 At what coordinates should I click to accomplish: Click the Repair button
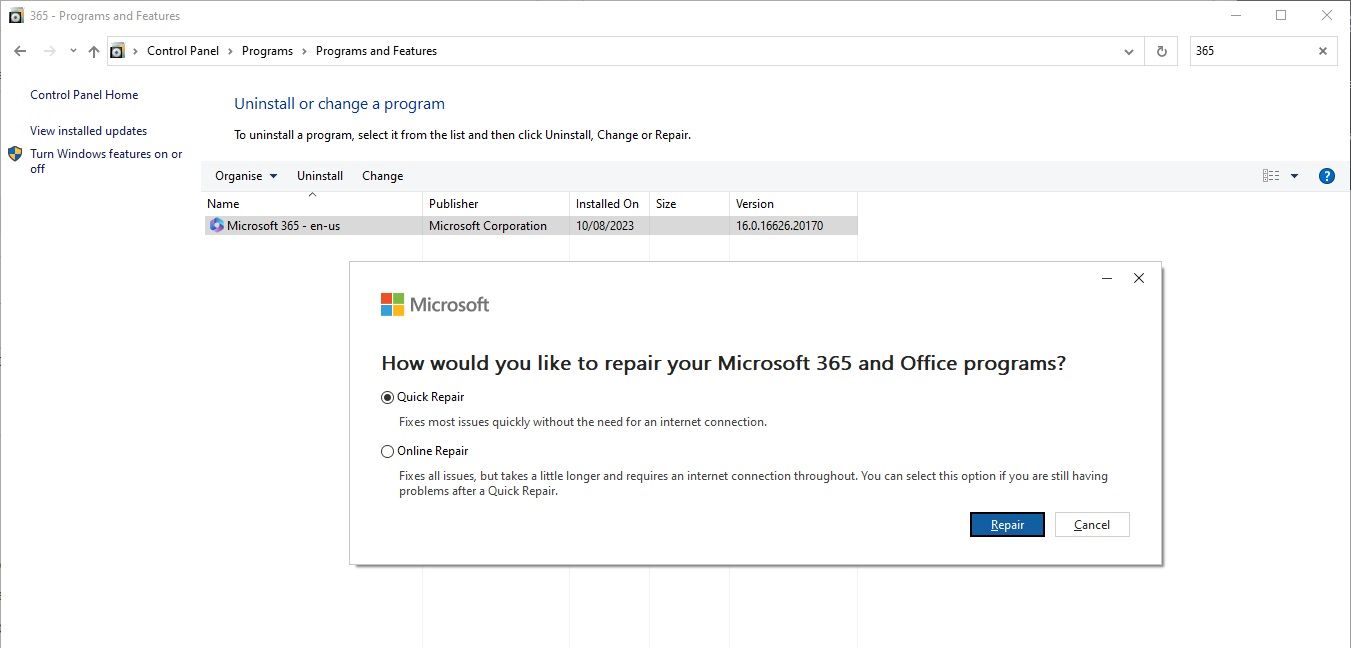pos(1006,524)
